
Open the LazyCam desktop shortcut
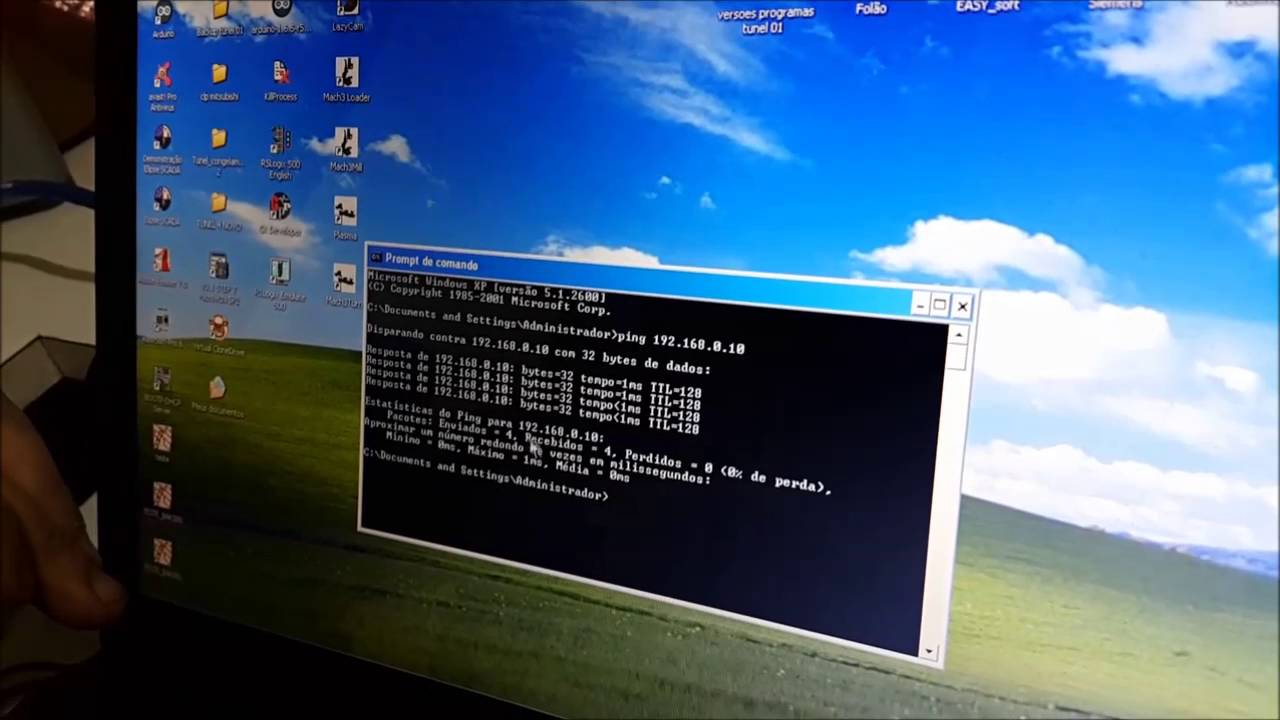tap(347, 14)
